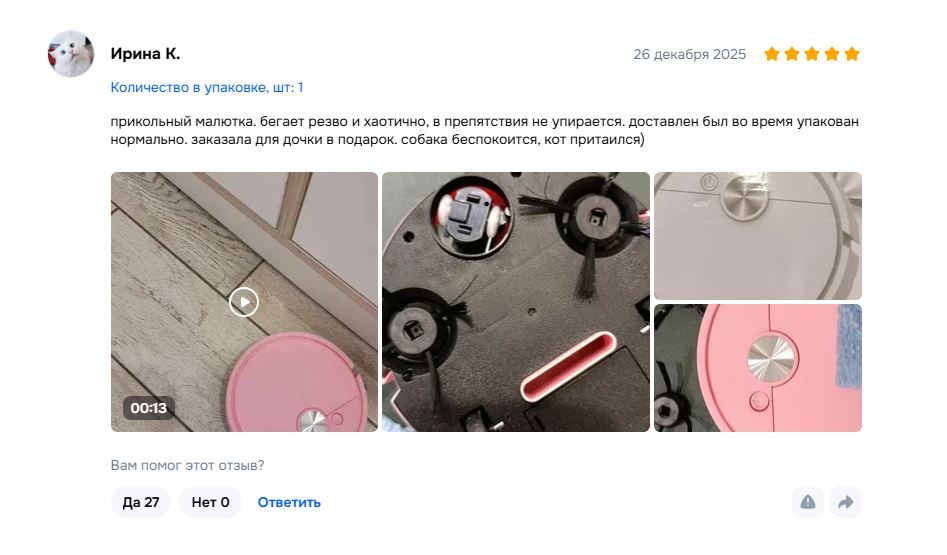The image size is (947, 555).
Task: Click the first rating star
Action: point(772,54)
